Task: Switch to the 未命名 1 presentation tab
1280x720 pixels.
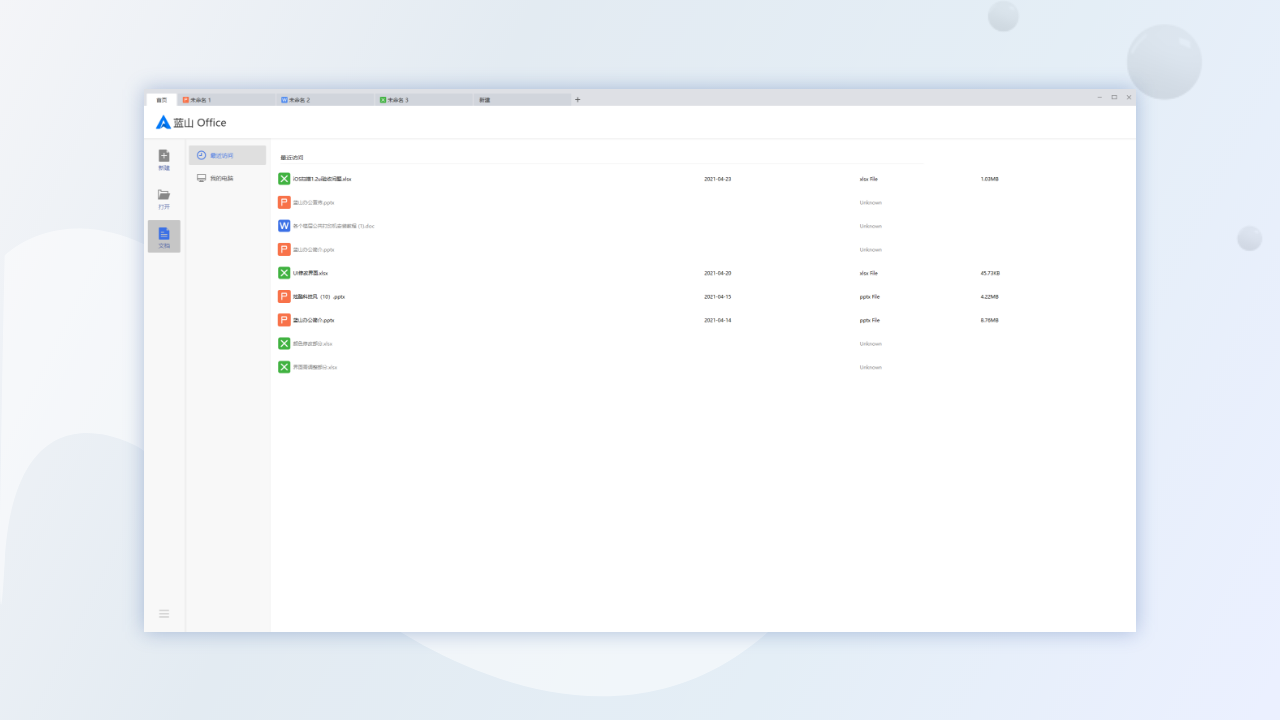Action: pos(226,100)
